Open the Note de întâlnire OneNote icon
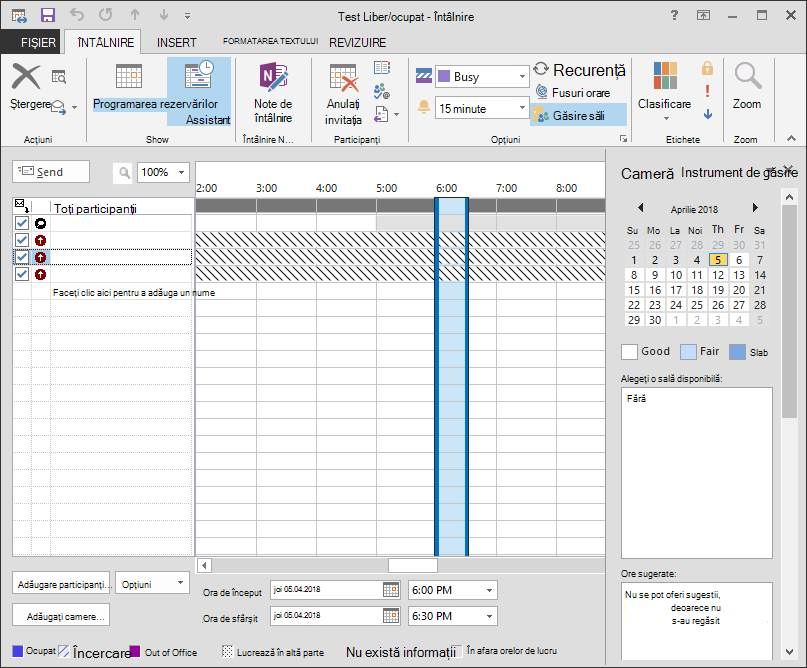The height and width of the screenshot is (668, 807). [273, 77]
